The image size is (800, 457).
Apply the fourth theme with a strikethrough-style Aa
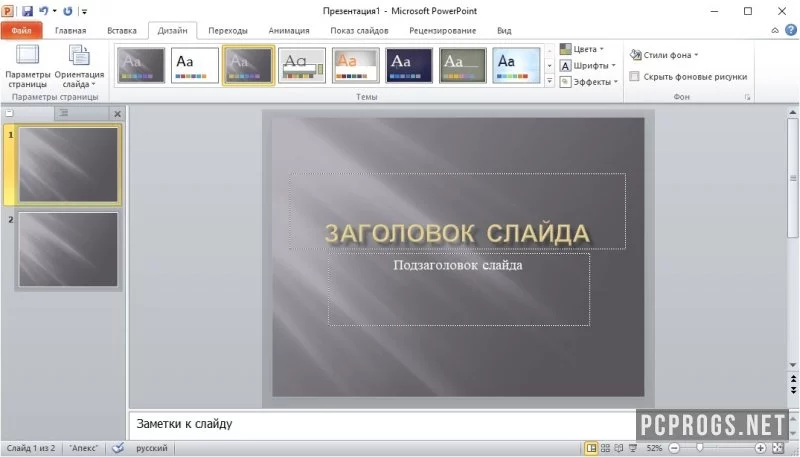coord(302,65)
